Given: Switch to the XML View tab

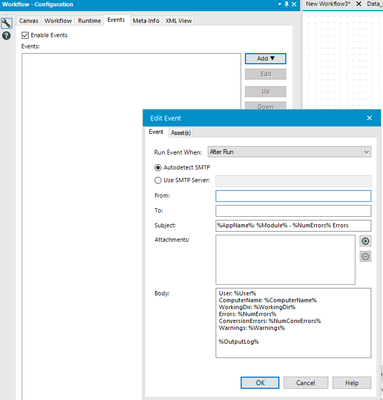Looking at the screenshot, I should click(179, 21).
